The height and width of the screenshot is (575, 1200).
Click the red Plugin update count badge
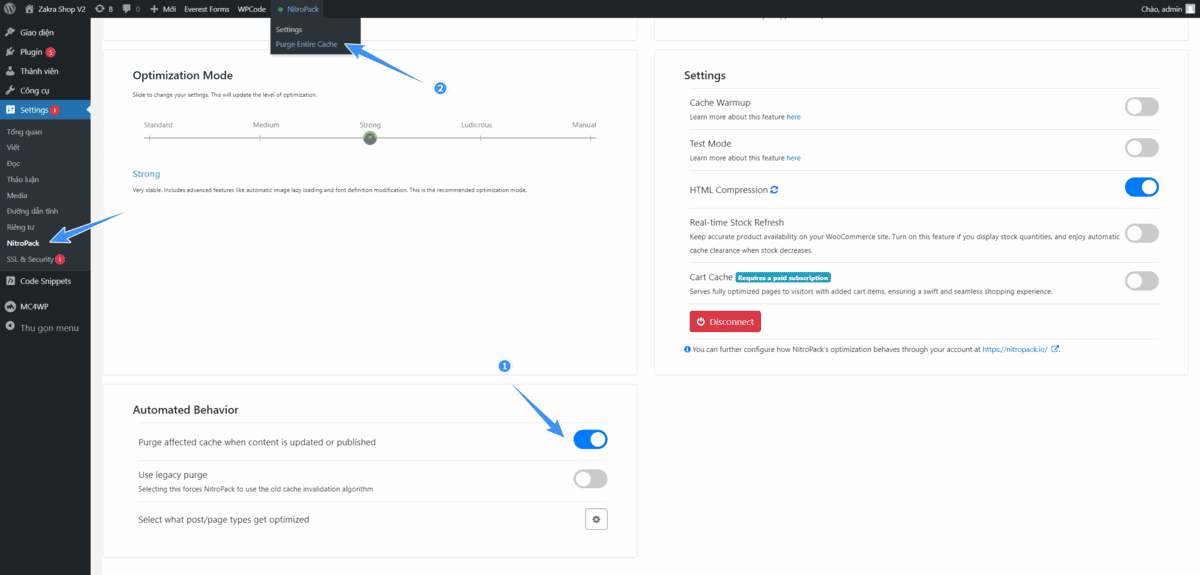(x=50, y=52)
